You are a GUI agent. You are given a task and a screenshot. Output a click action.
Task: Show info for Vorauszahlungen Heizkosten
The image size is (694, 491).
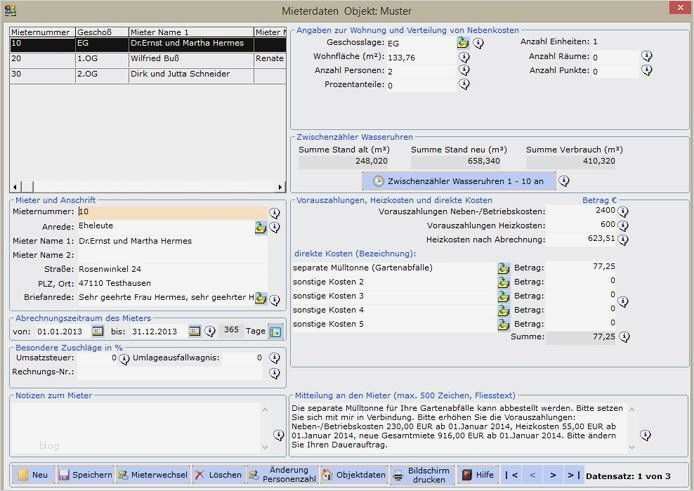[x=623, y=226]
